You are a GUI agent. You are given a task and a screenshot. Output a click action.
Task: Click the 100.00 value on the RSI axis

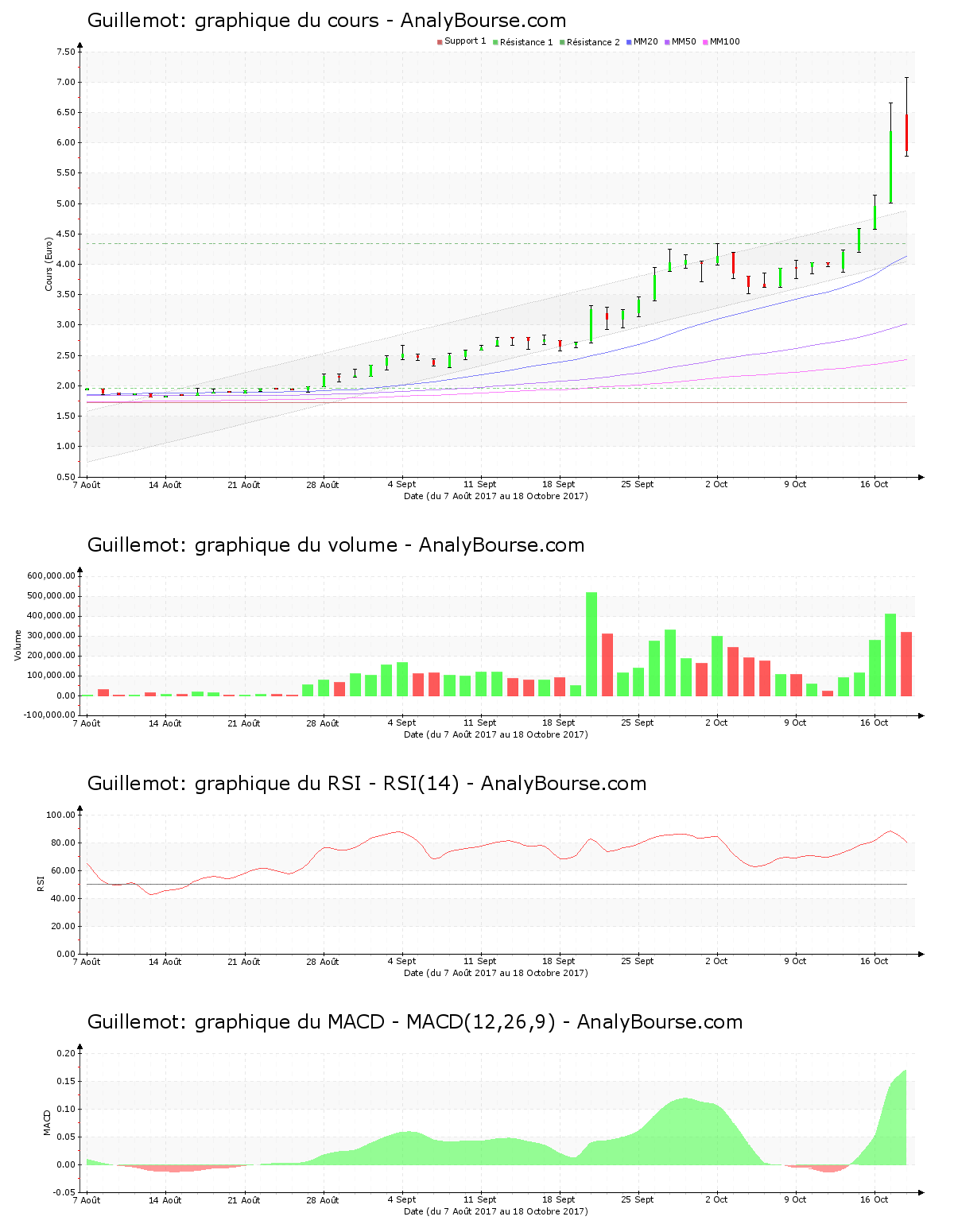[60, 815]
